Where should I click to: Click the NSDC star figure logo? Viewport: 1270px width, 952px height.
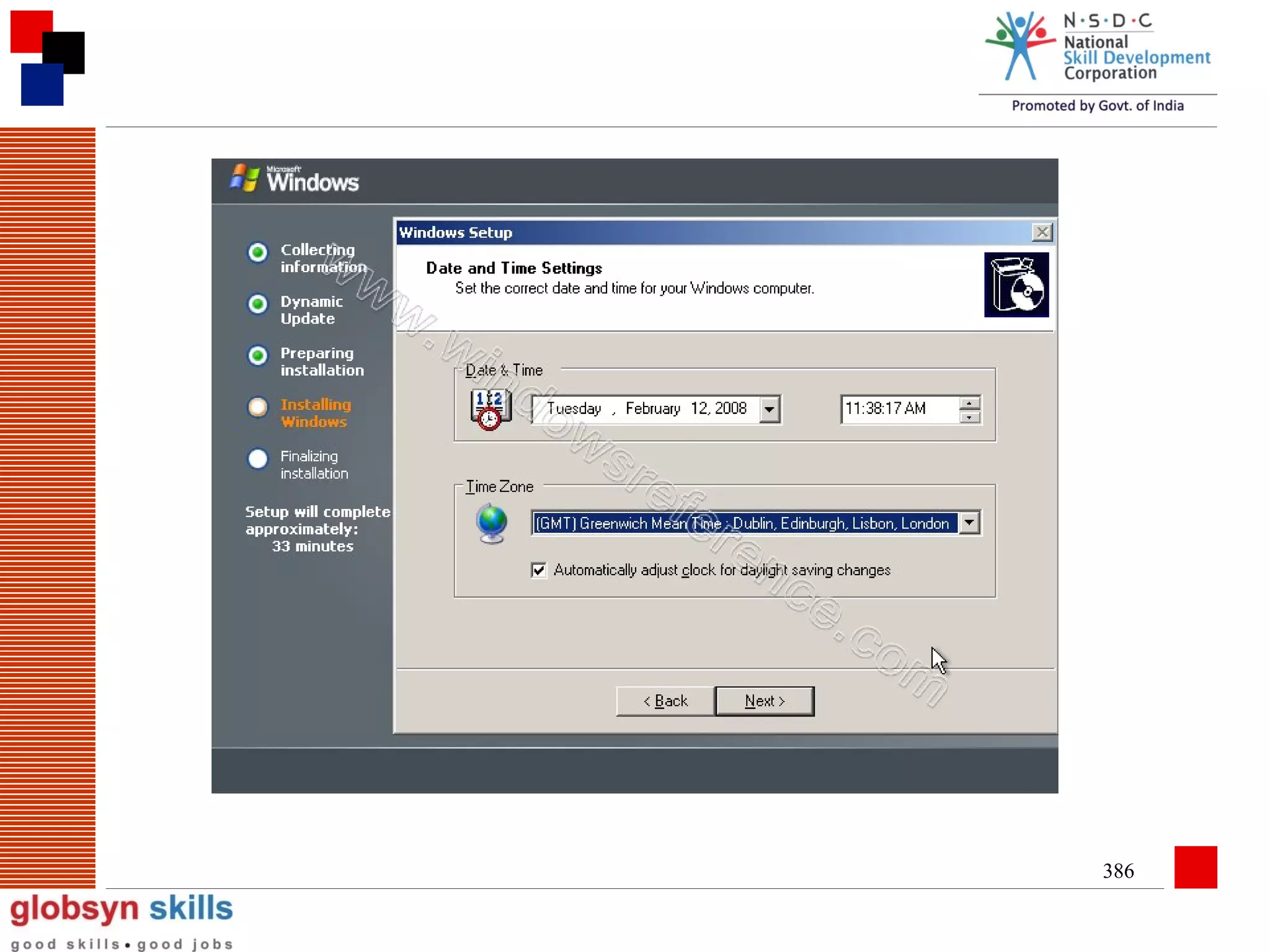pyautogui.click(x=1019, y=46)
